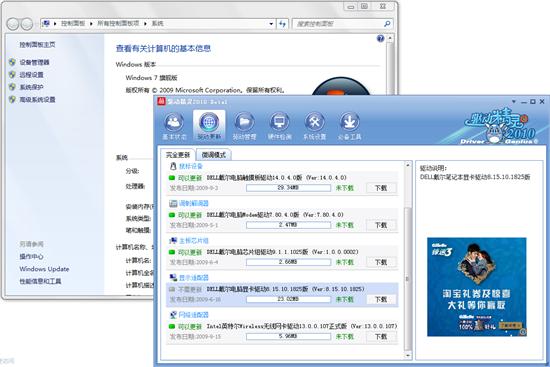This screenshot has width=550, height=367.
Task: Click the shield icon beside 系统保护
Action: click(12, 87)
